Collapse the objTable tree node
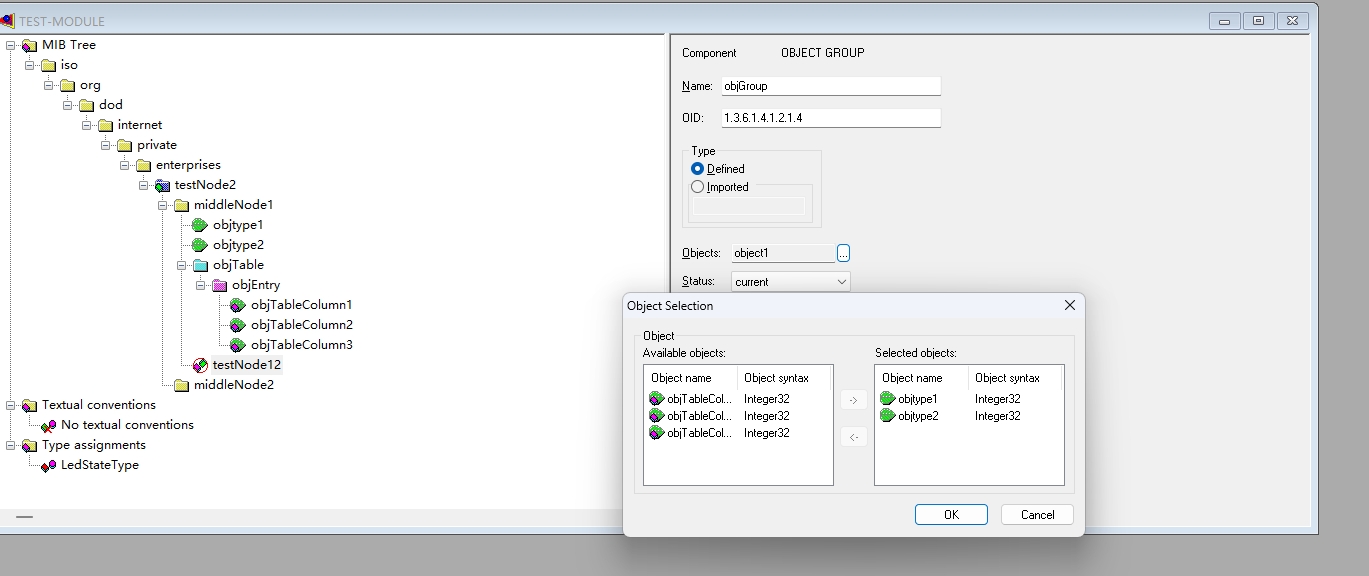Viewport: 1369px width, 576px height. click(182, 265)
